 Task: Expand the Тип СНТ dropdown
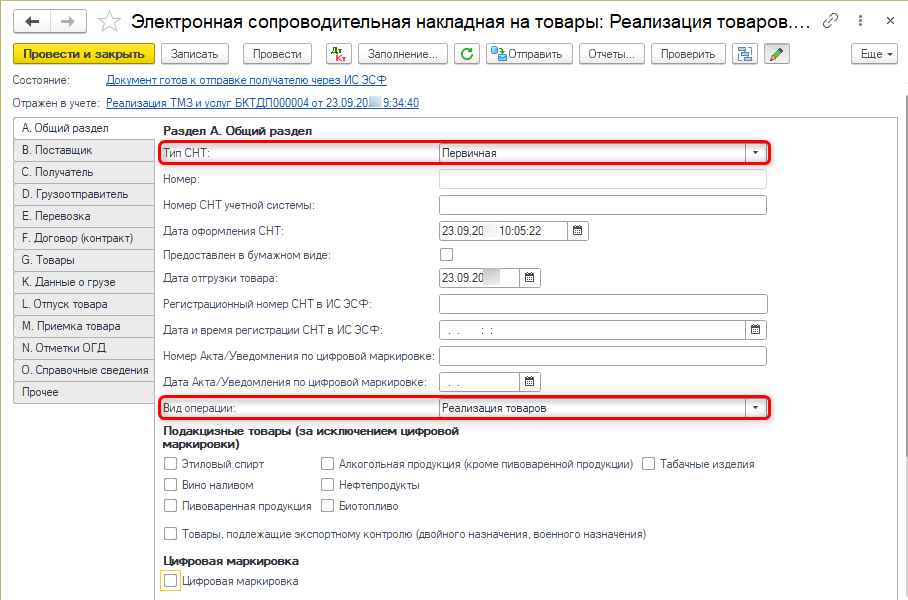(x=756, y=153)
